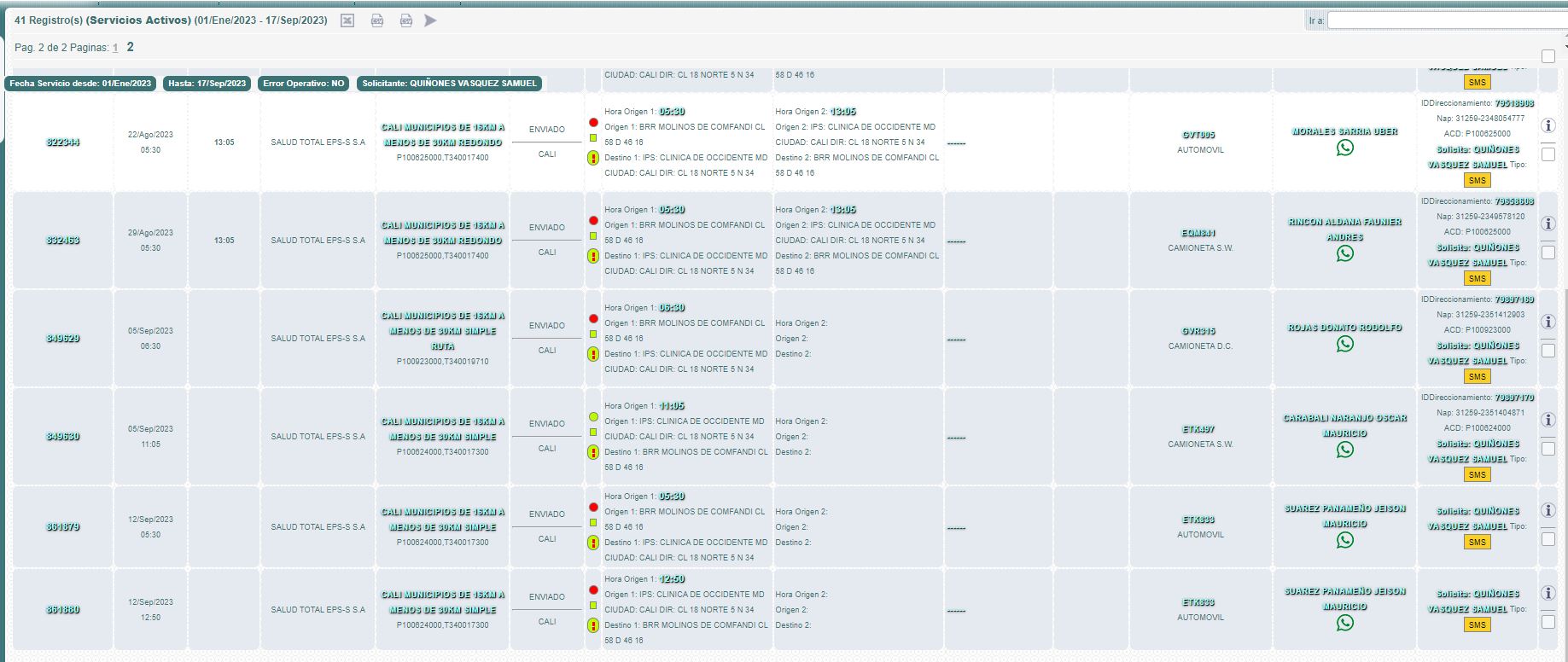Focus the 'Ir a' input field
The image size is (1568, 662).
(x=1446, y=20)
